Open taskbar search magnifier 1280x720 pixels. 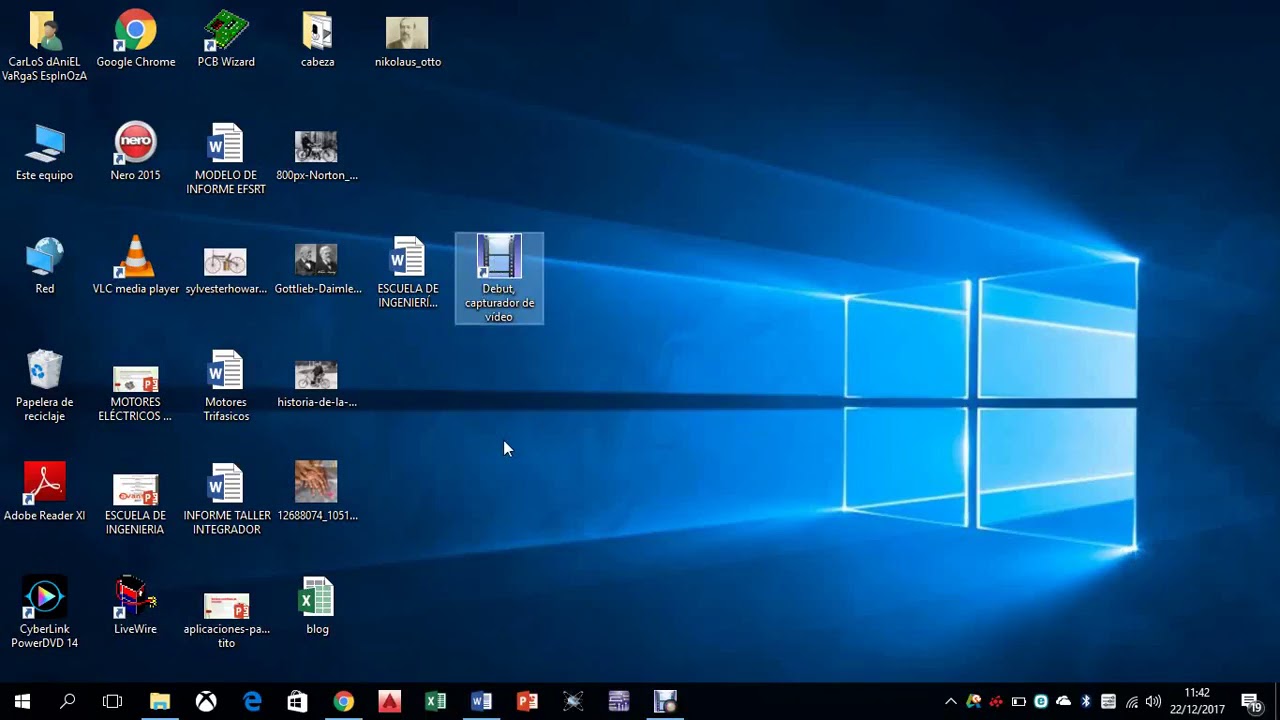[67, 702]
